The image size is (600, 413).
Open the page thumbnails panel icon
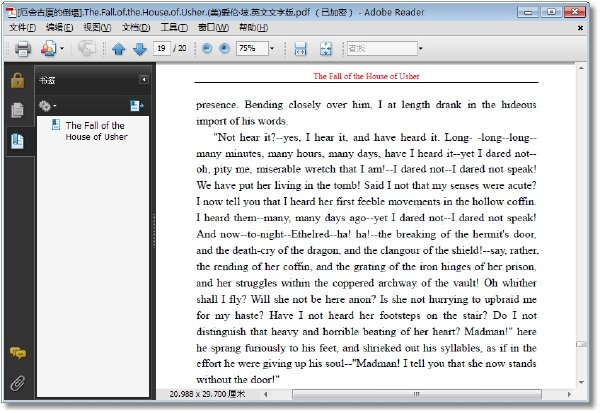click(x=17, y=111)
